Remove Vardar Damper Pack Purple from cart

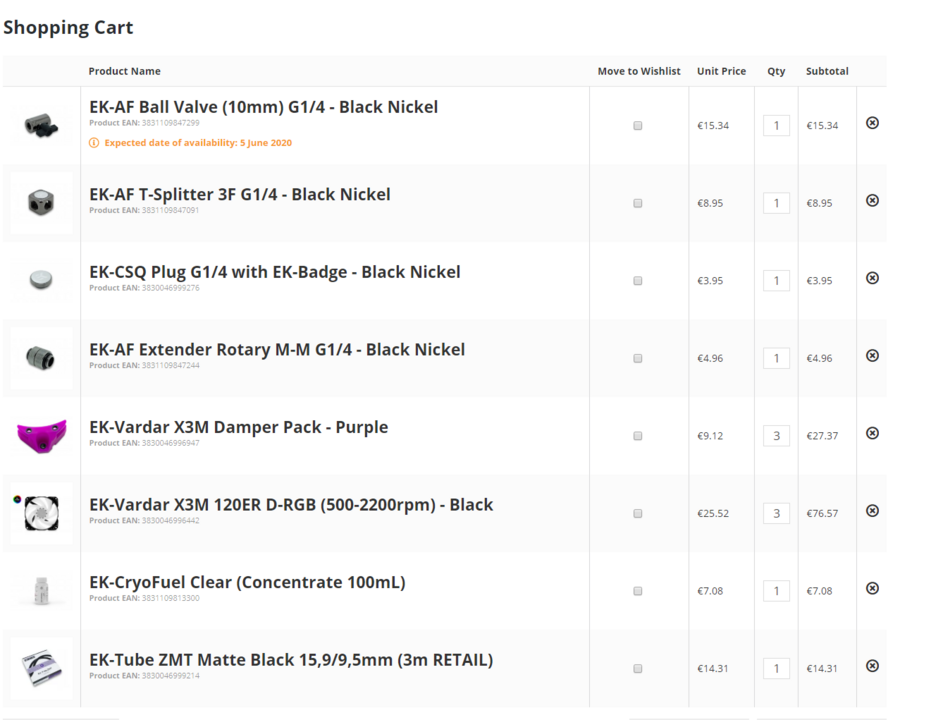pyautogui.click(x=872, y=433)
